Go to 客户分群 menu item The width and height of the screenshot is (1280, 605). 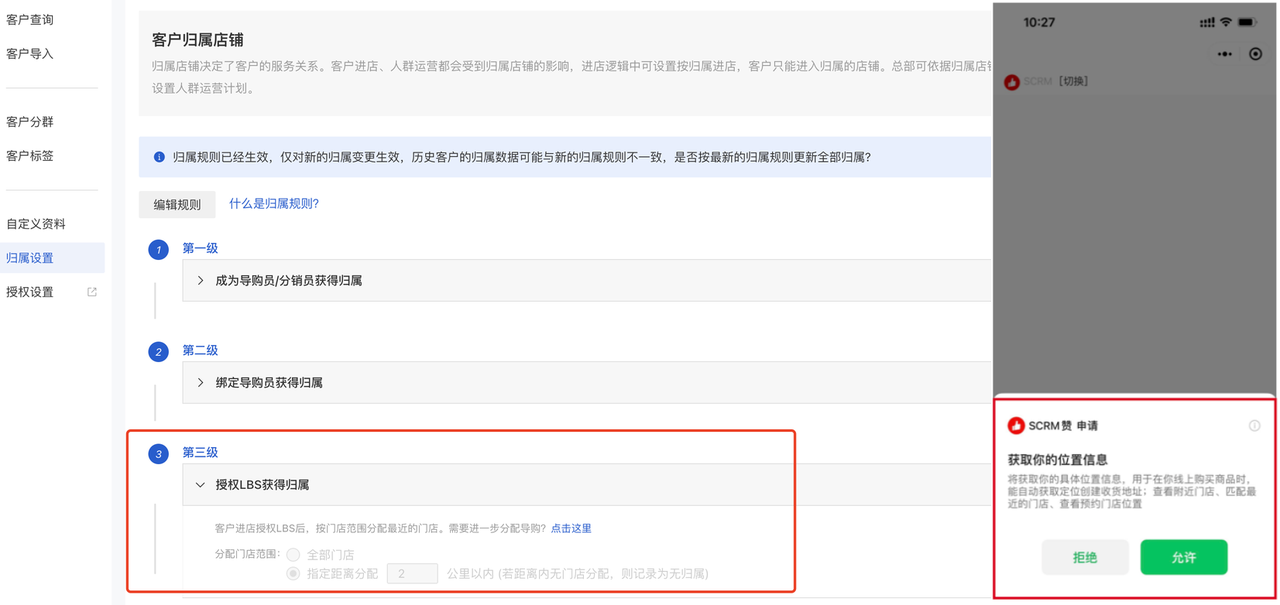pos(30,122)
